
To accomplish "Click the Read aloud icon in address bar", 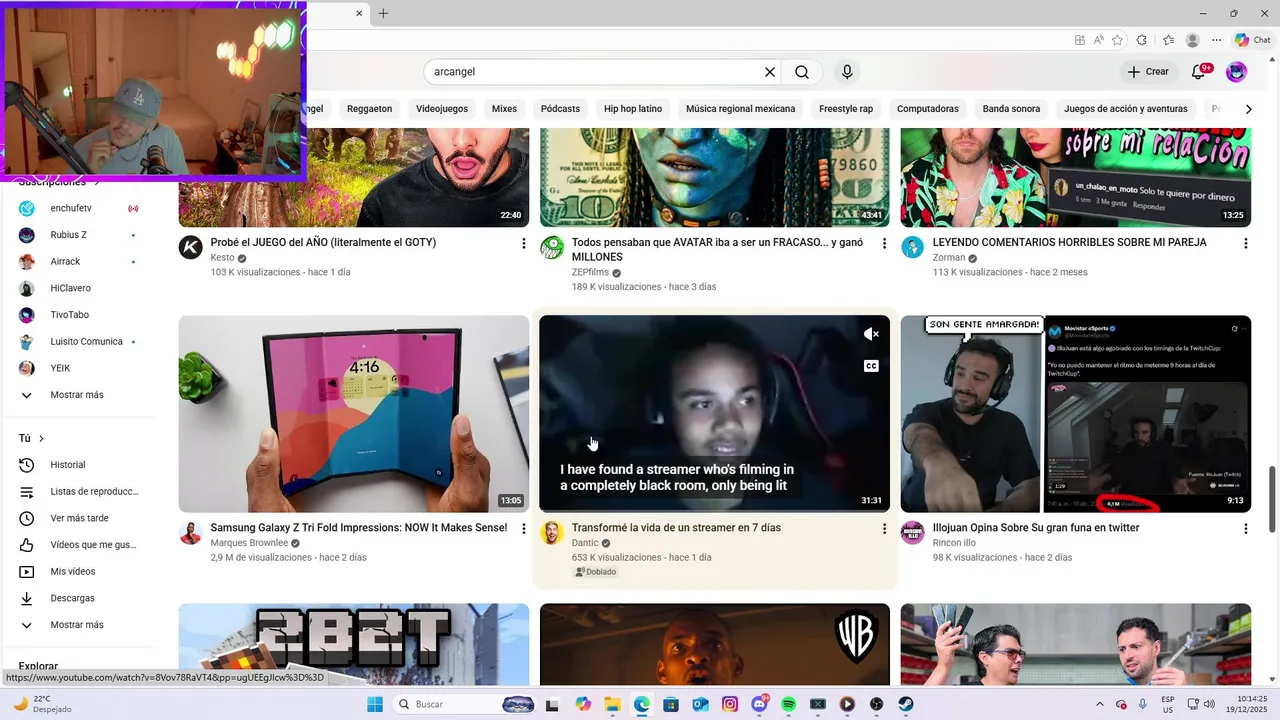I will (x=1099, y=40).
